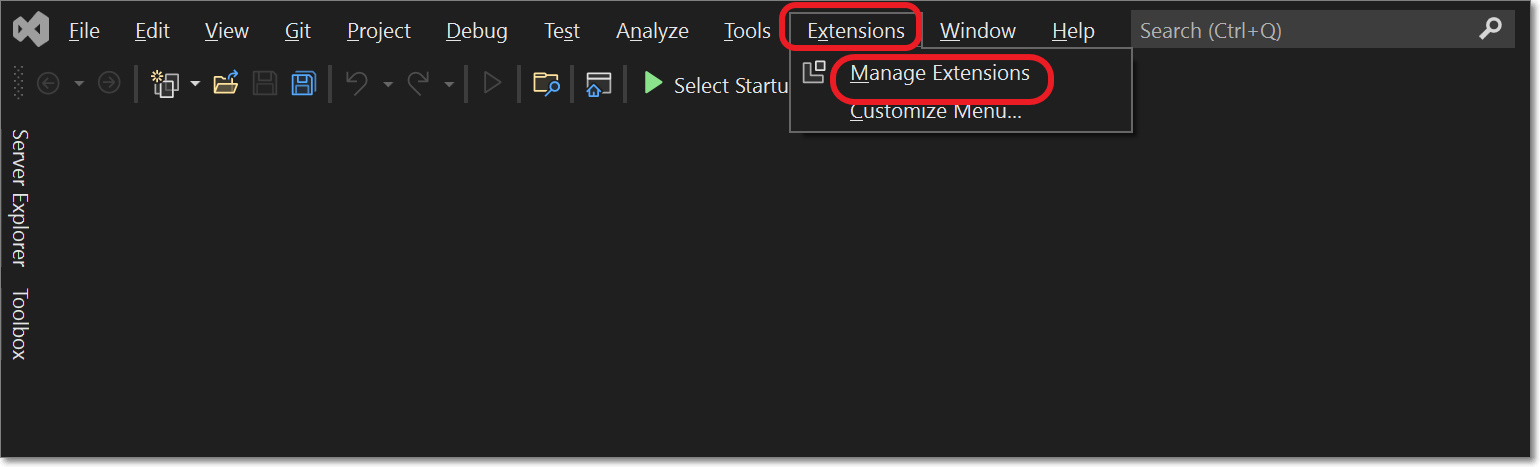The image size is (1540, 467).
Task: Click the Navigate Forward arrow icon
Action: pos(109,84)
